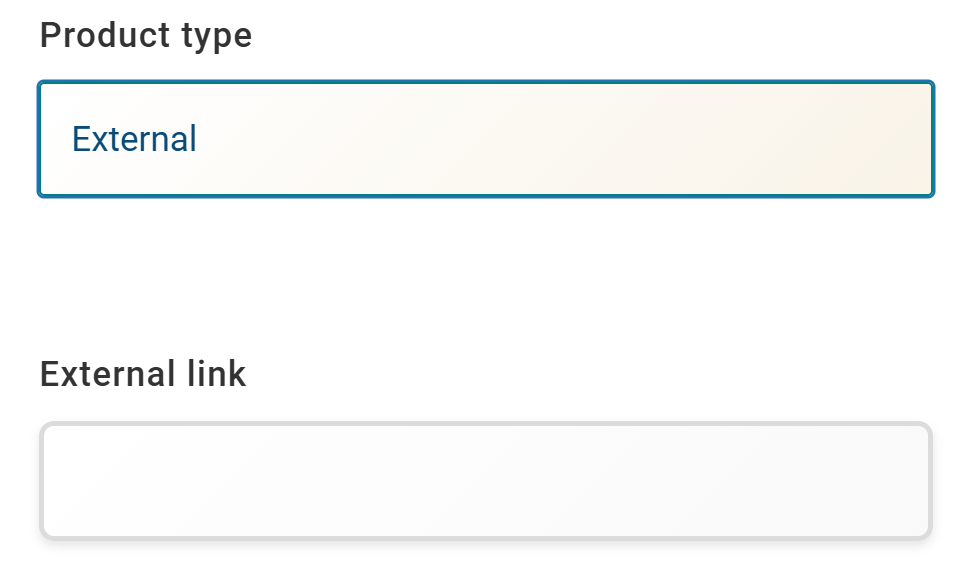Expand the combo box showing External

point(486,139)
